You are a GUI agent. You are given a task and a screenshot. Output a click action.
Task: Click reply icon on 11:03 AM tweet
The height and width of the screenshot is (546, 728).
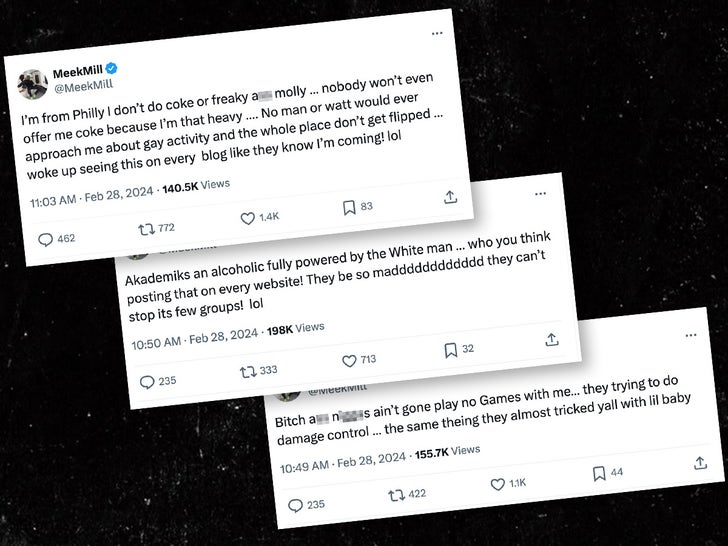point(46,240)
